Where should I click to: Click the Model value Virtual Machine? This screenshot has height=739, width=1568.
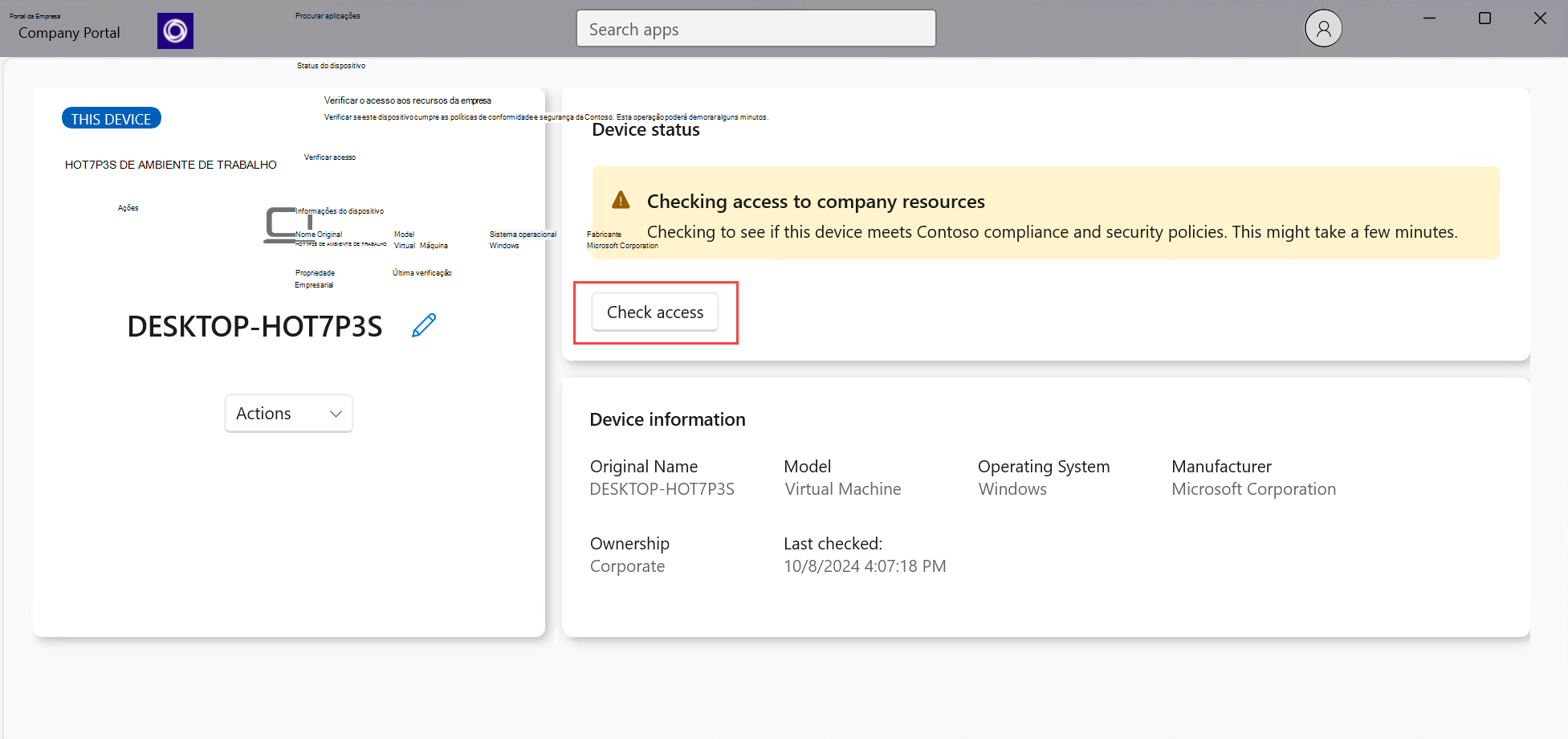[x=842, y=489]
